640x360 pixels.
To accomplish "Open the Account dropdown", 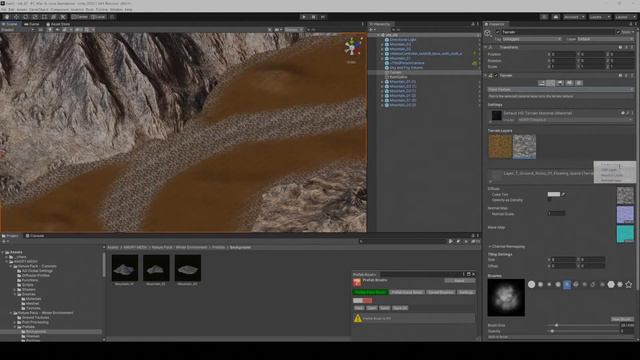I will click(574, 17).
